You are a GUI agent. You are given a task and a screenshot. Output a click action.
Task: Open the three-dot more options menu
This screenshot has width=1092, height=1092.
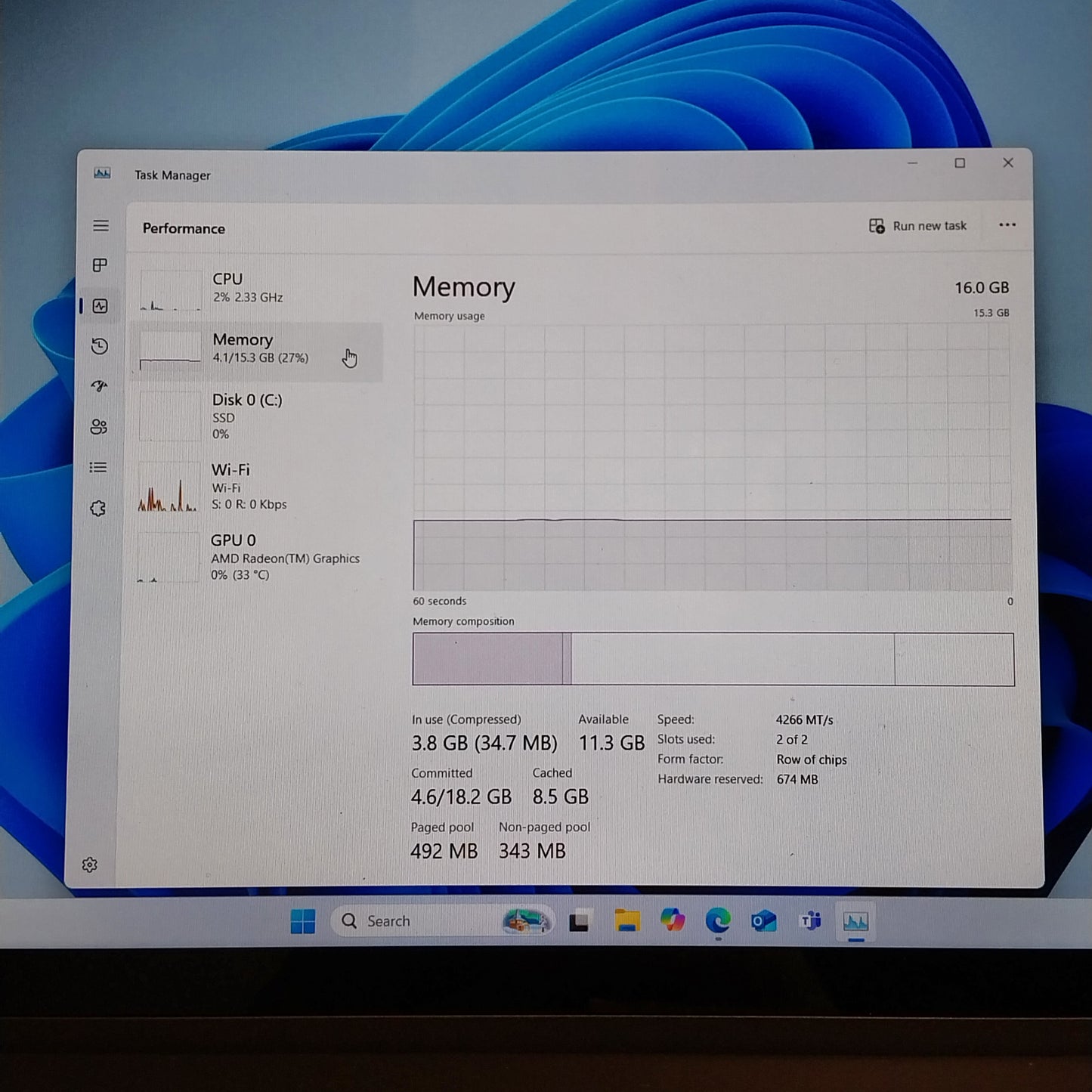click(x=1007, y=225)
